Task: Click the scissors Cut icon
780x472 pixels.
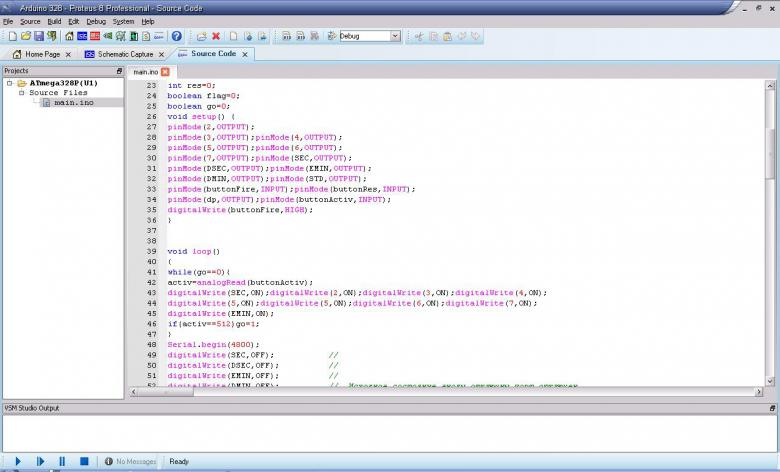Action: click(x=419, y=36)
